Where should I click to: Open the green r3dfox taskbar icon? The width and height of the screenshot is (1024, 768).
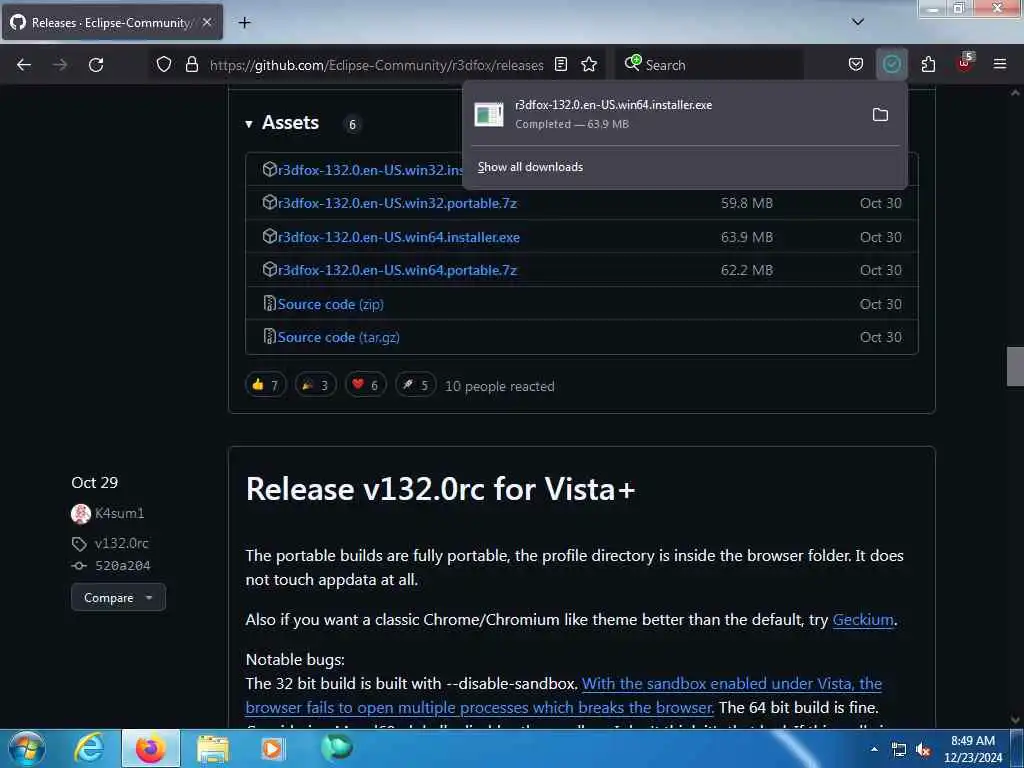[337, 747]
